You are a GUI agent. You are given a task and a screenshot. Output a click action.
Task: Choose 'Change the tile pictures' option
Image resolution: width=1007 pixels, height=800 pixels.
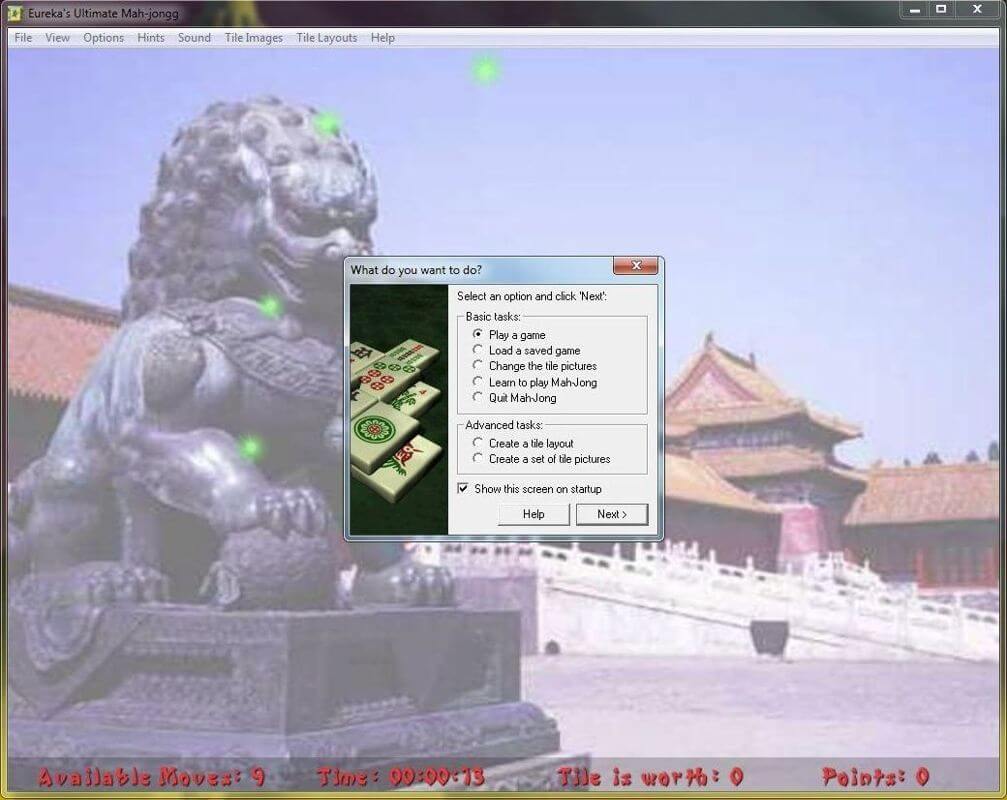(534, 365)
